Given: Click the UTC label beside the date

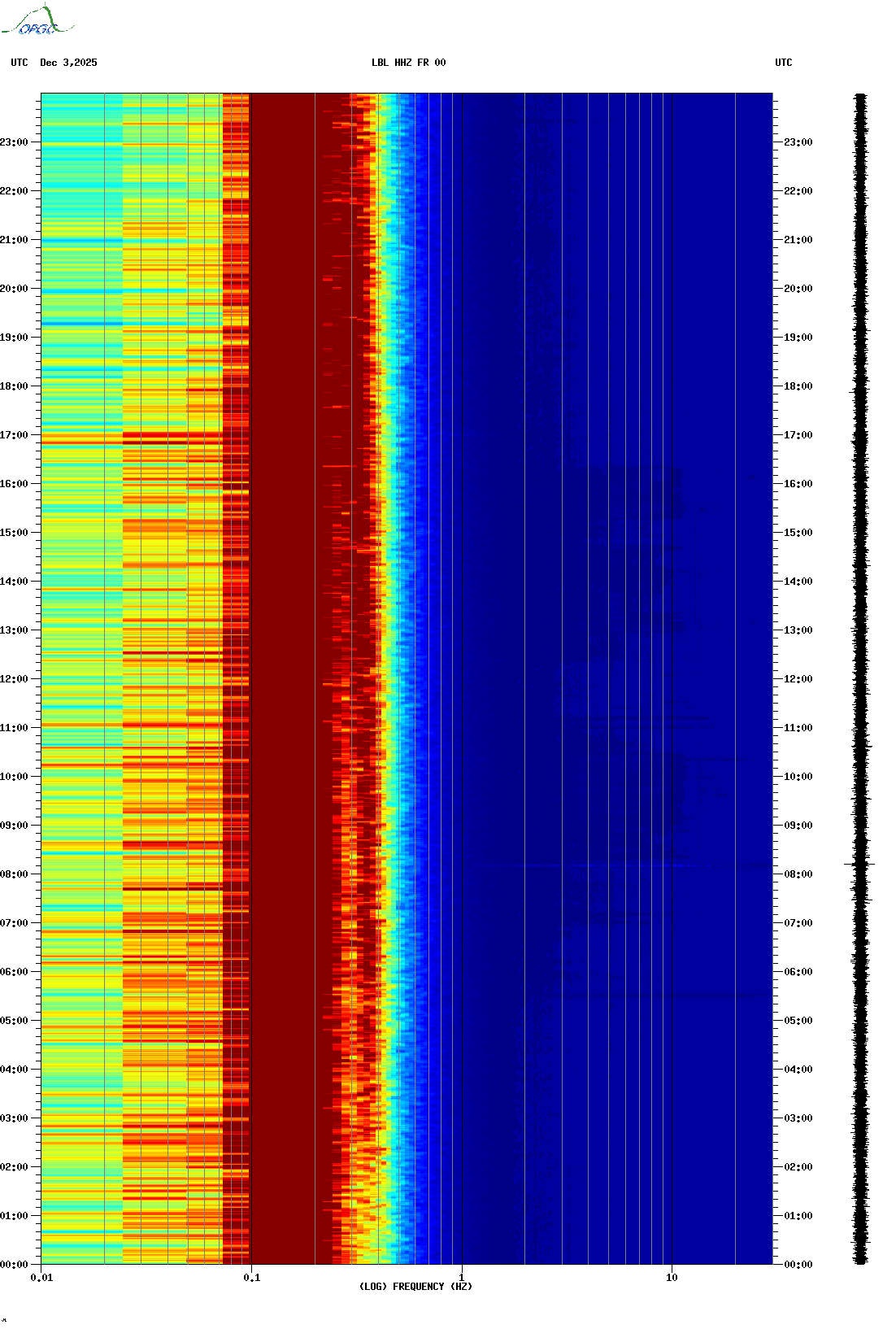Looking at the screenshot, I should [x=20, y=63].
